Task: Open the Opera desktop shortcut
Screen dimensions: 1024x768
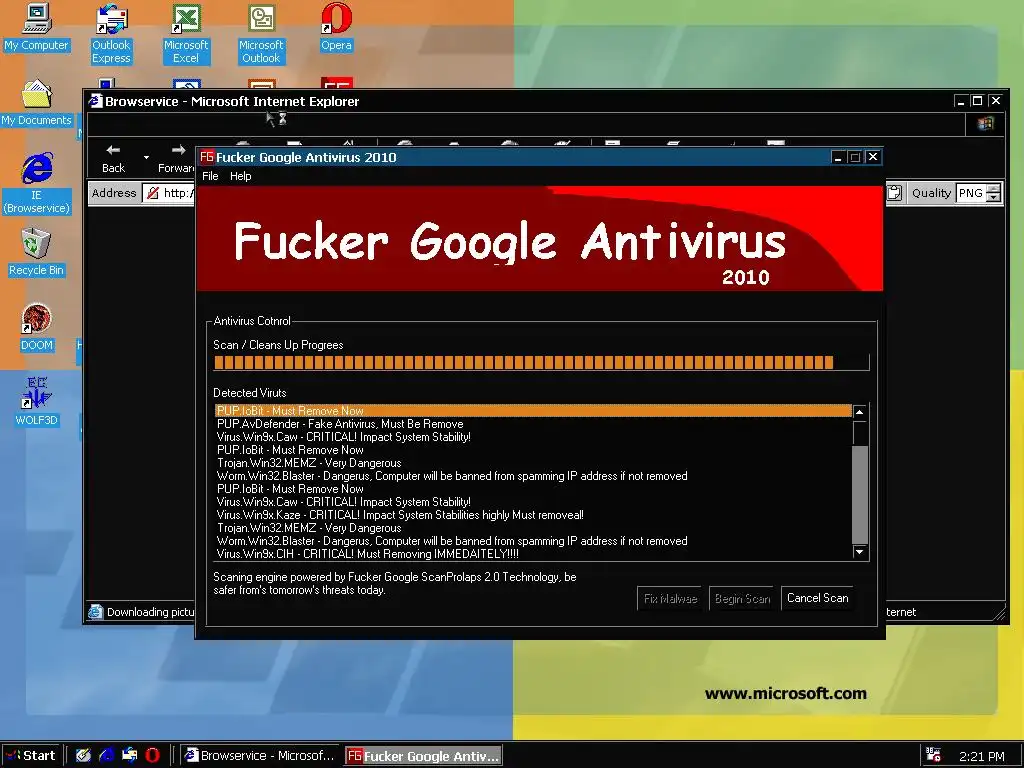Action: (x=336, y=27)
